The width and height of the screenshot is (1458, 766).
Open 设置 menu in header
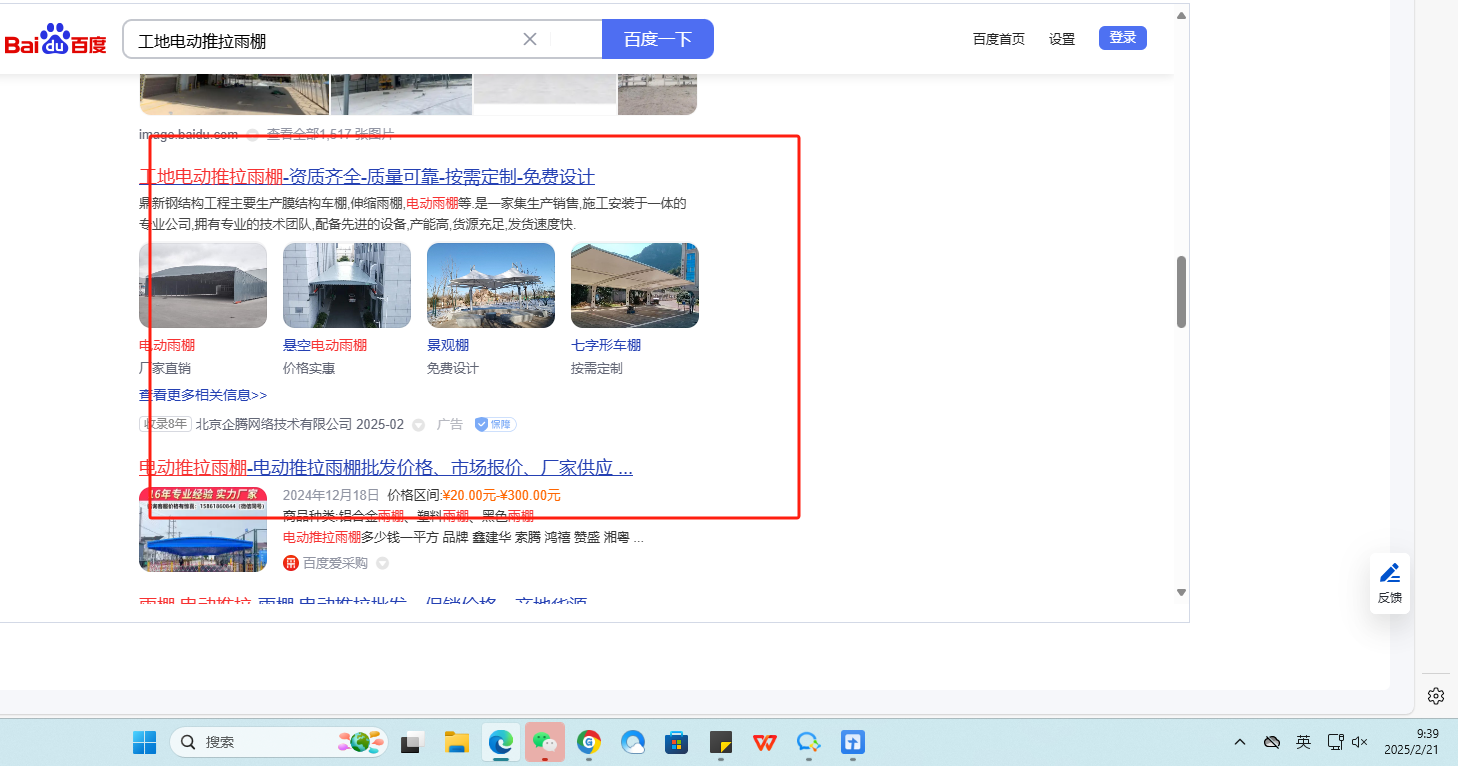pos(1062,39)
